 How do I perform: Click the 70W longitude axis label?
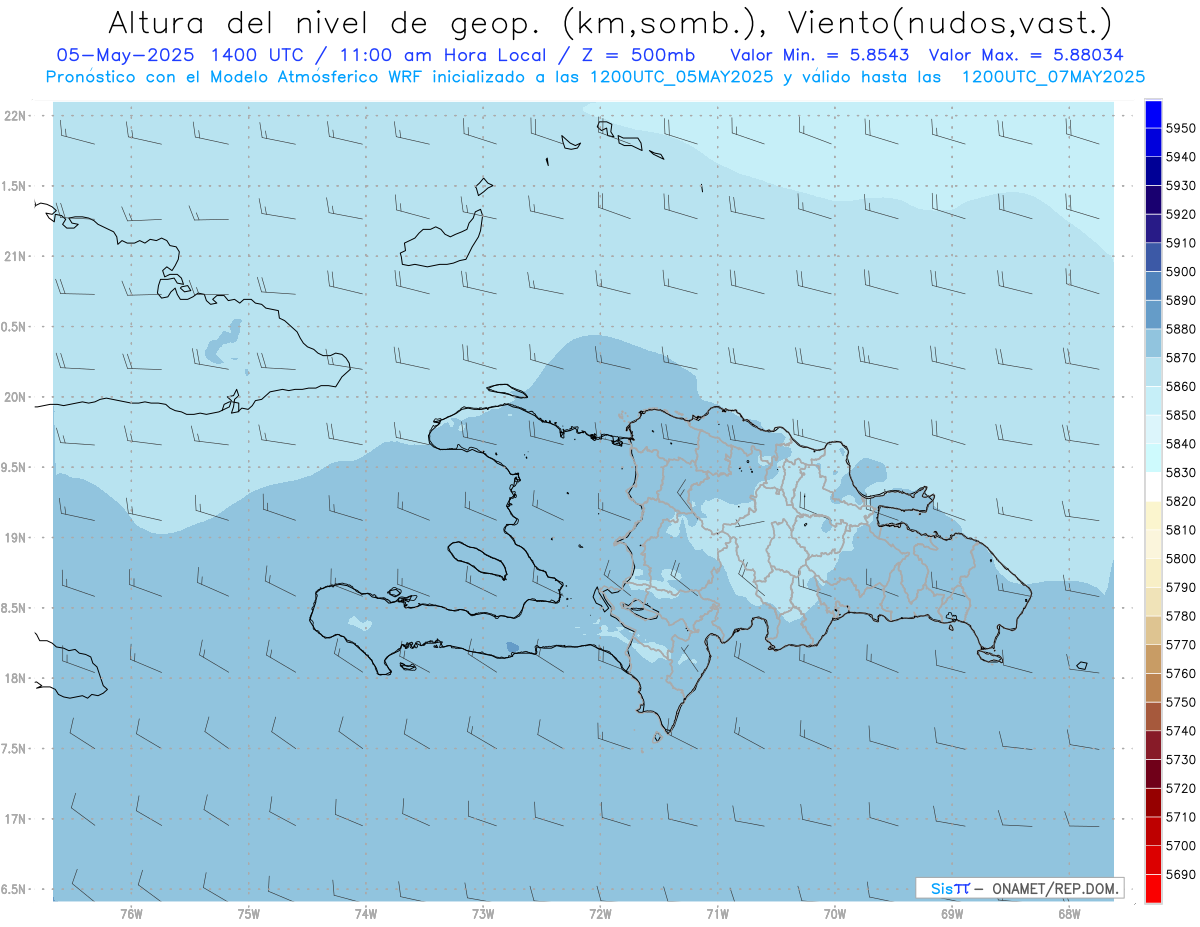[x=835, y=914]
